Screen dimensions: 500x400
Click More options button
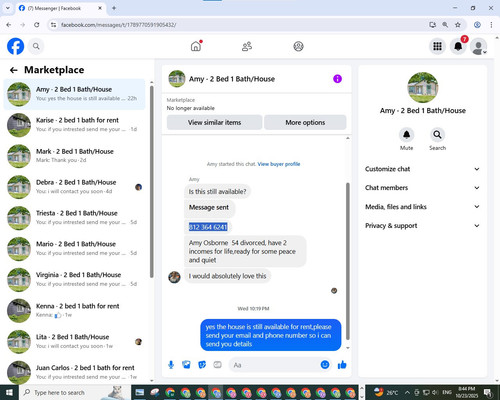click(305, 122)
